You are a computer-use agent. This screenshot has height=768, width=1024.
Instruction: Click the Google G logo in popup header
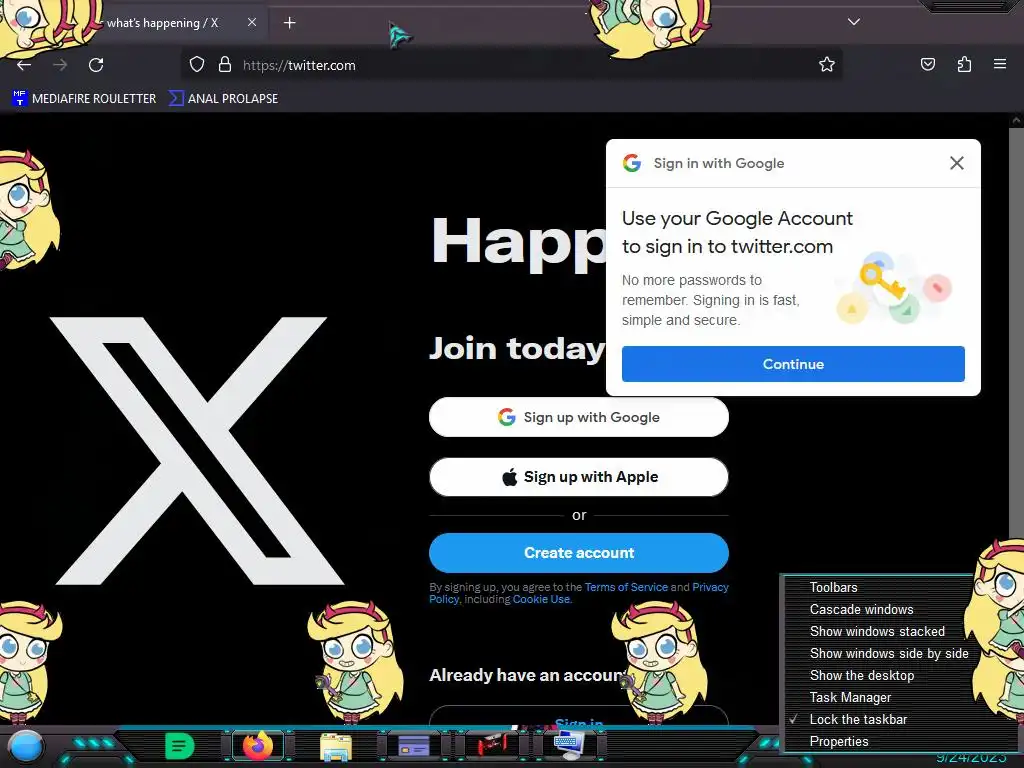click(632, 163)
